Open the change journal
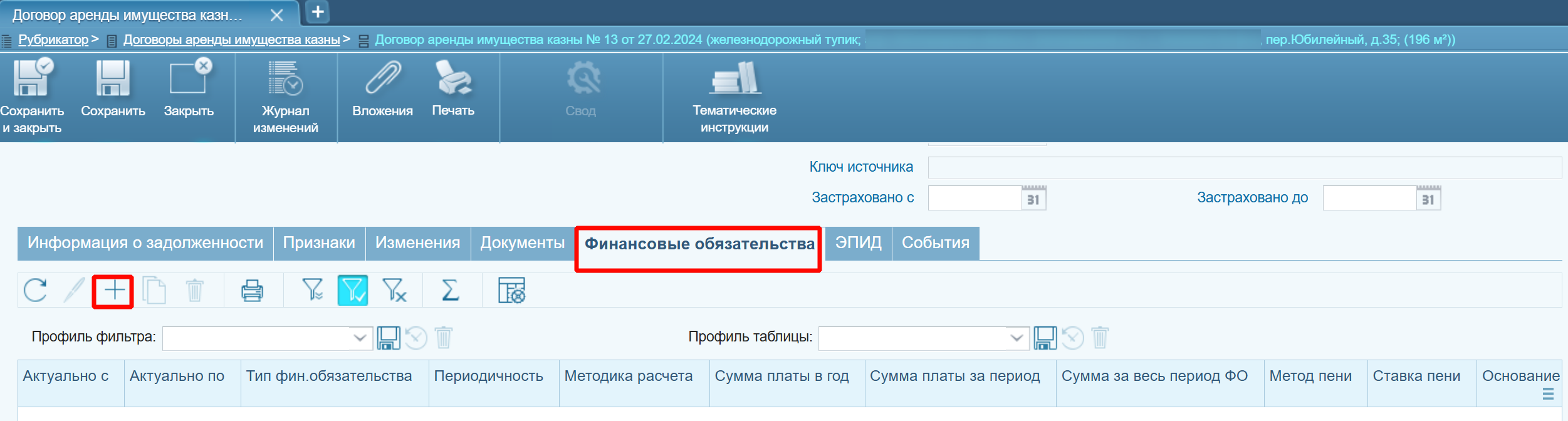This screenshot has height=421, width=1568. tap(285, 80)
